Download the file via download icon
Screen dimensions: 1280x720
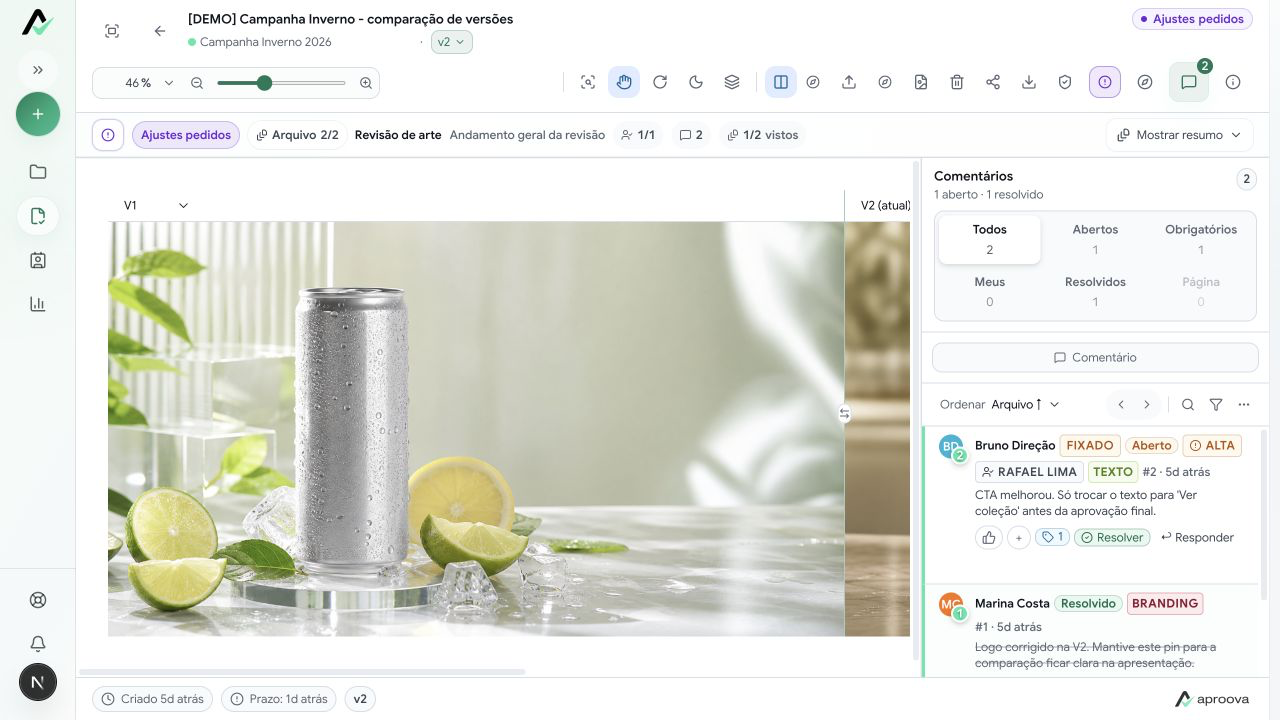[1029, 82]
